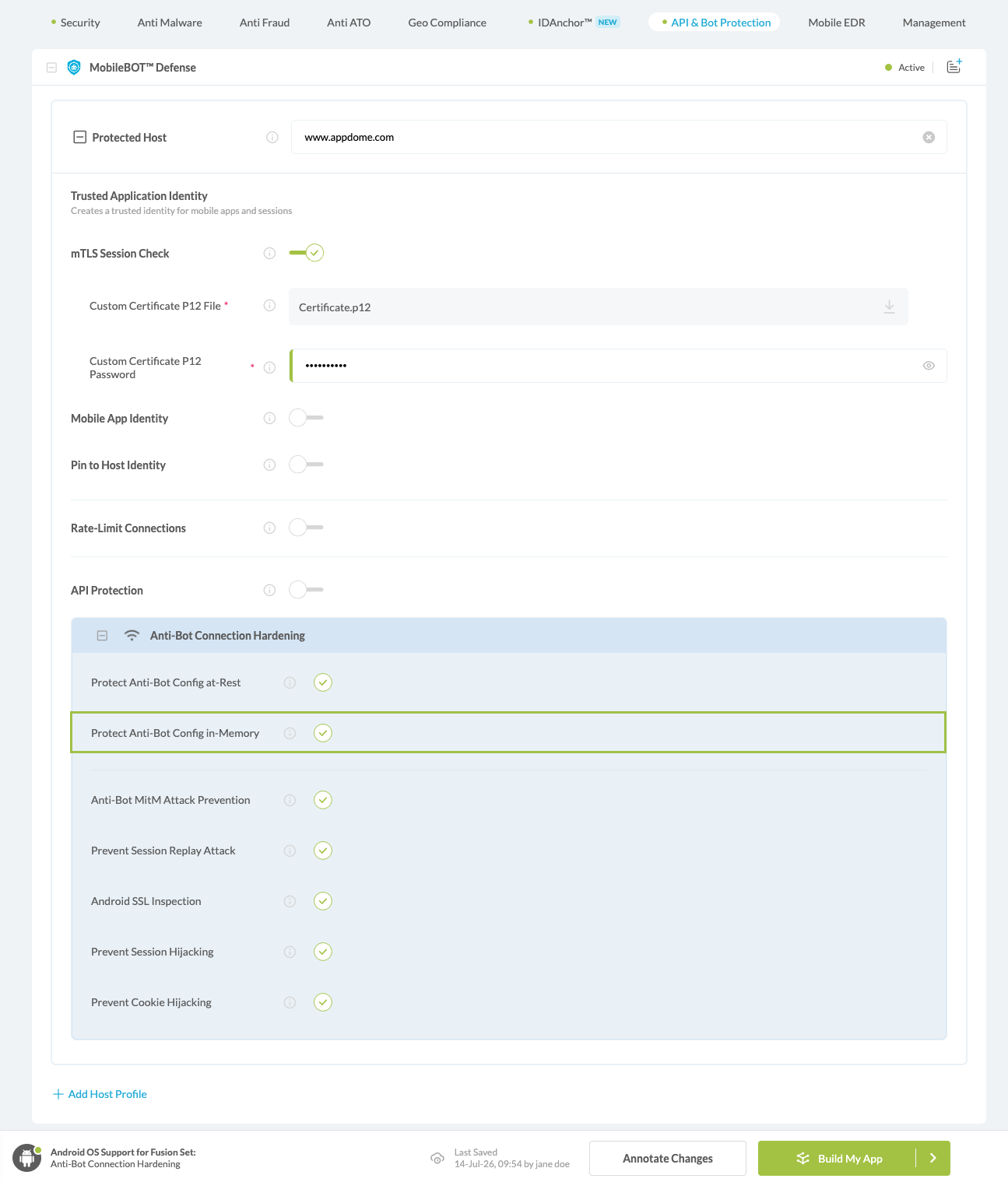The height and width of the screenshot is (1182, 1008).
Task: Turn on the Rate-Limit Connections toggle
Action: [x=306, y=528]
